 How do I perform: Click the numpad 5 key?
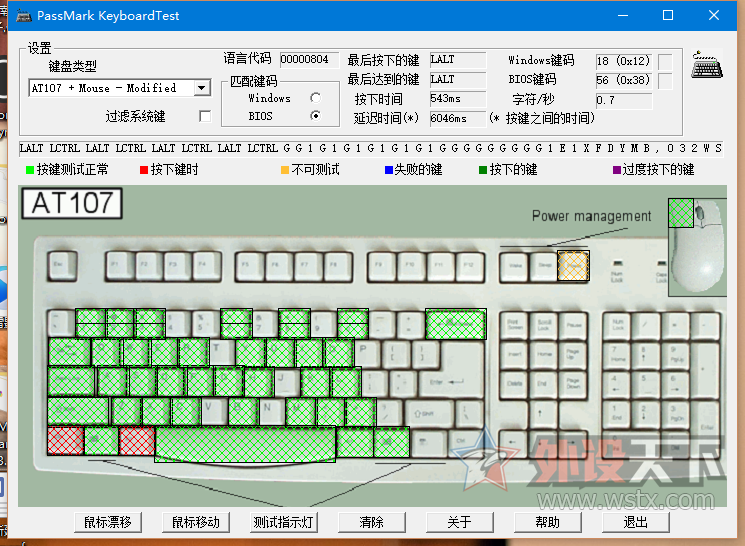tap(647, 384)
